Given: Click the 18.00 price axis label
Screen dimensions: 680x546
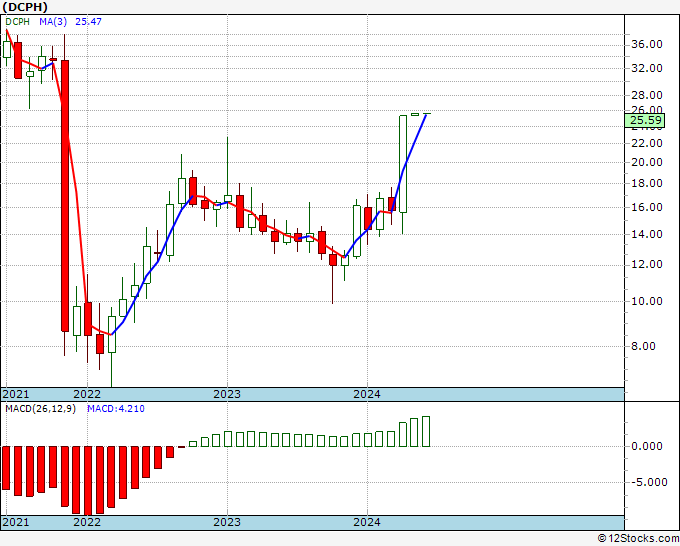Looking at the screenshot, I should tap(647, 183).
